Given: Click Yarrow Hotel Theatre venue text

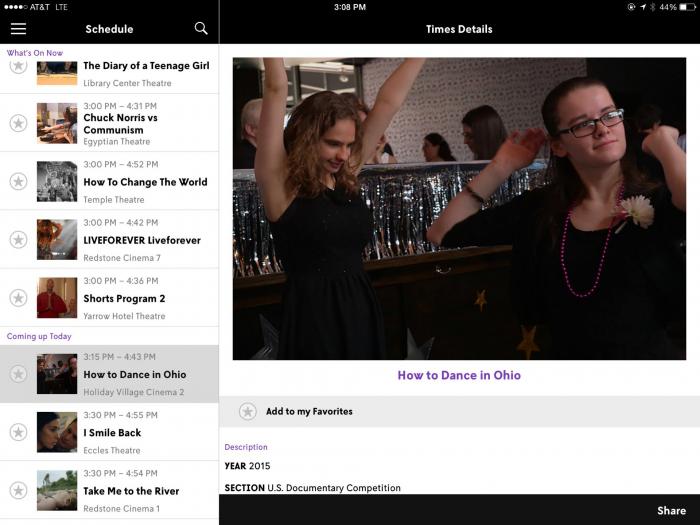Looking at the screenshot, I should (x=124, y=316).
